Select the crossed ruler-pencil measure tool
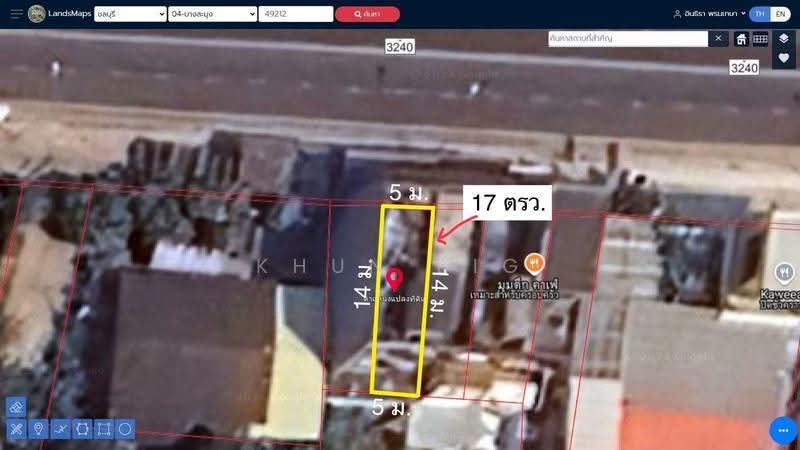Image resolution: width=800 pixels, height=450 pixels. pyautogui.click(x=16, y=429)
